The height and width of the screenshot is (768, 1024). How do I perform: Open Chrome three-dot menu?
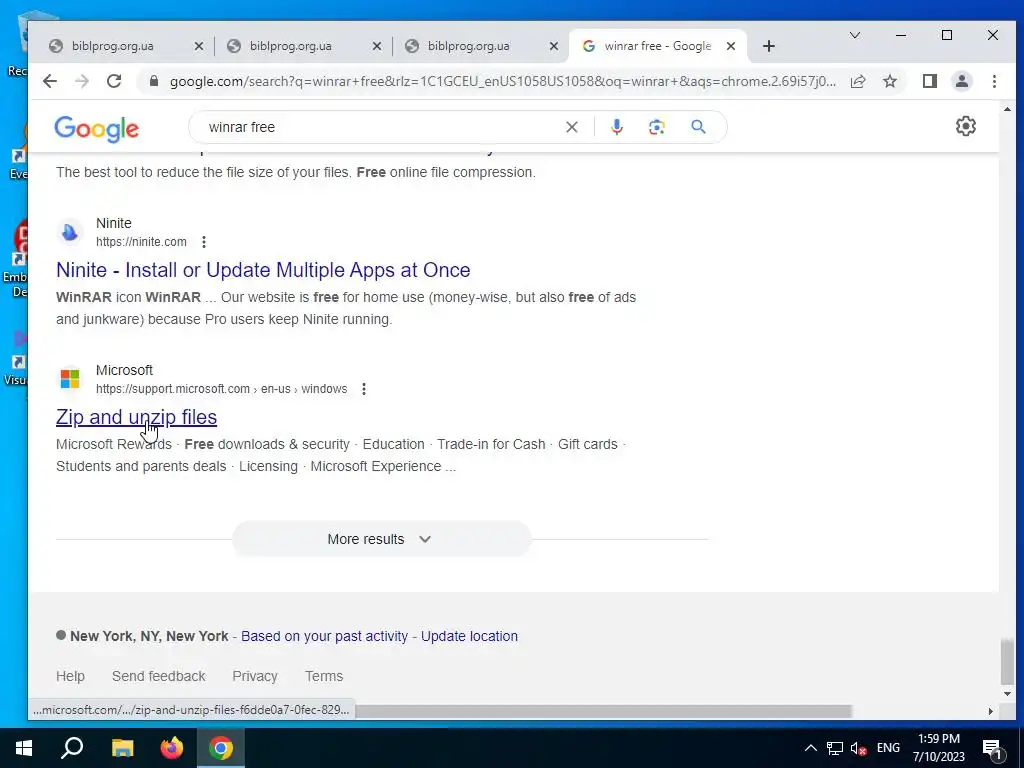click(994, 82)
